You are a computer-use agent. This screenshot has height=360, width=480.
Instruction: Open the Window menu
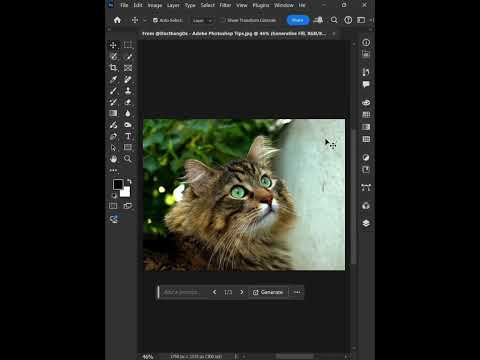(x=284, y=5)
